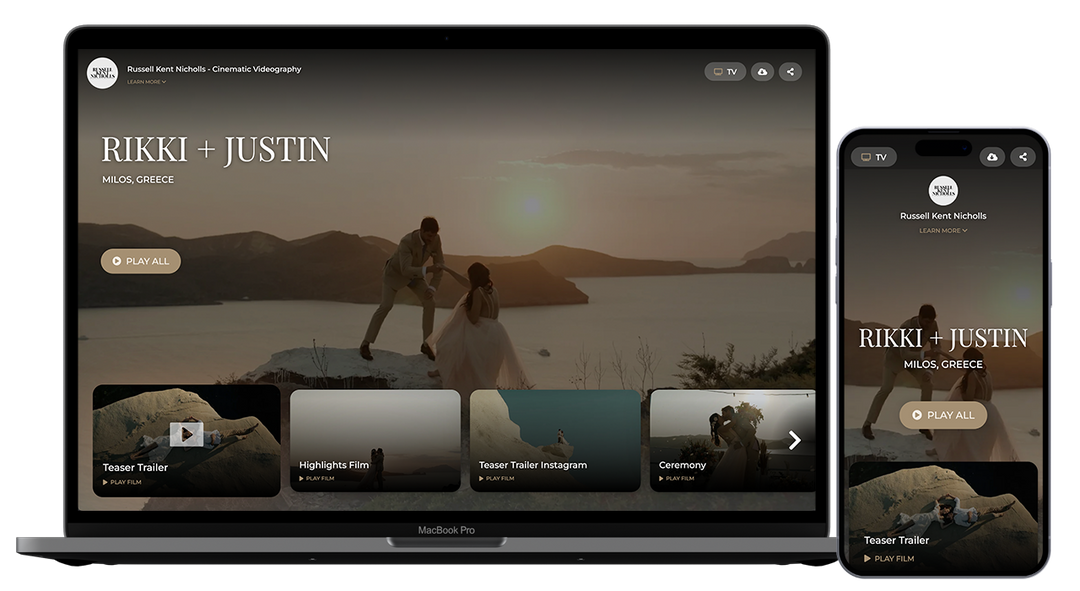Expand Learn More on the phone screen
Image resolution: width=1080 pixels, height=591 pixels.
tap(943, 231)
